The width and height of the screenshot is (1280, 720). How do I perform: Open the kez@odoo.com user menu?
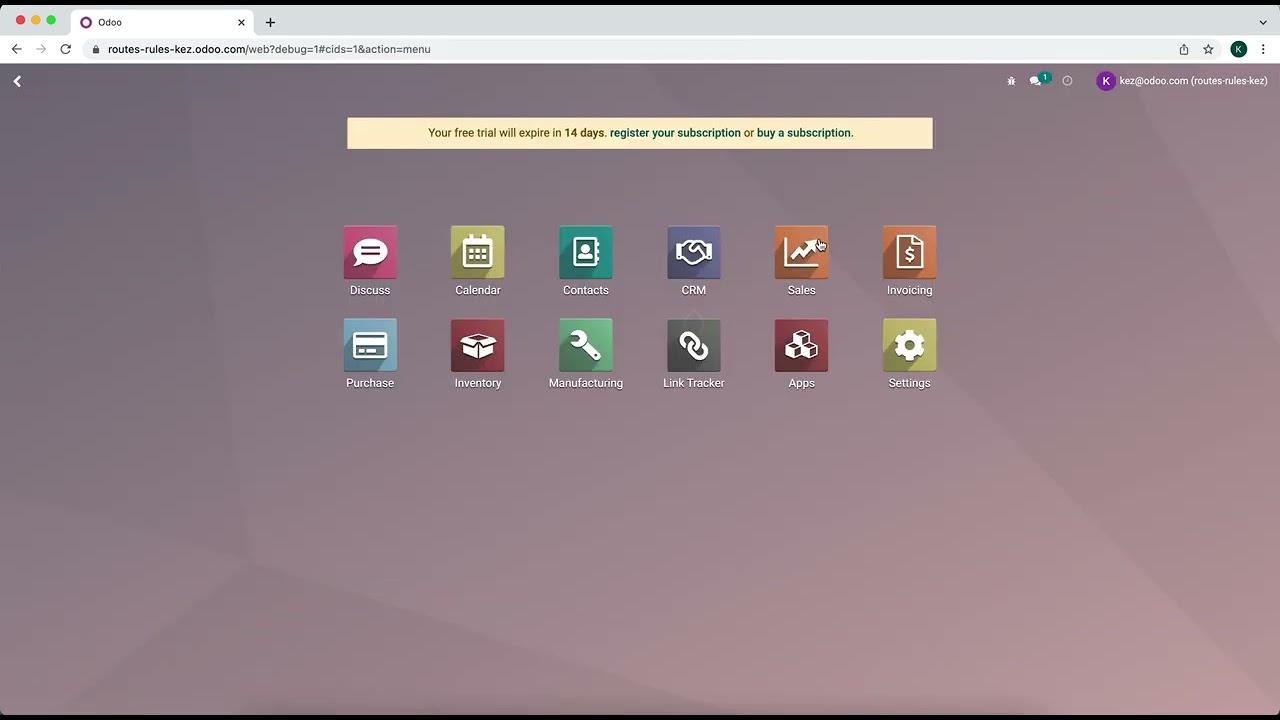(x=1182, y=81)
